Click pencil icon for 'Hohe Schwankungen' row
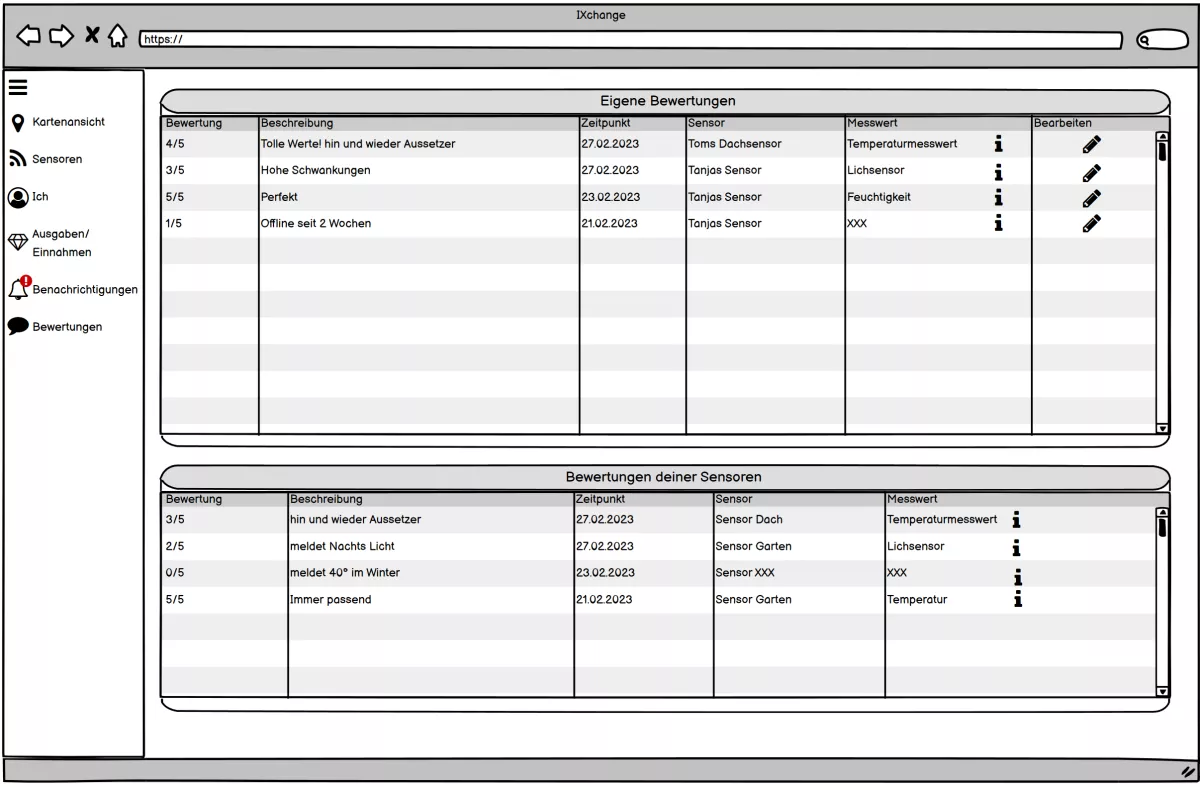The height and width of the screenshot is (787, 1200). click(1091, 172)
